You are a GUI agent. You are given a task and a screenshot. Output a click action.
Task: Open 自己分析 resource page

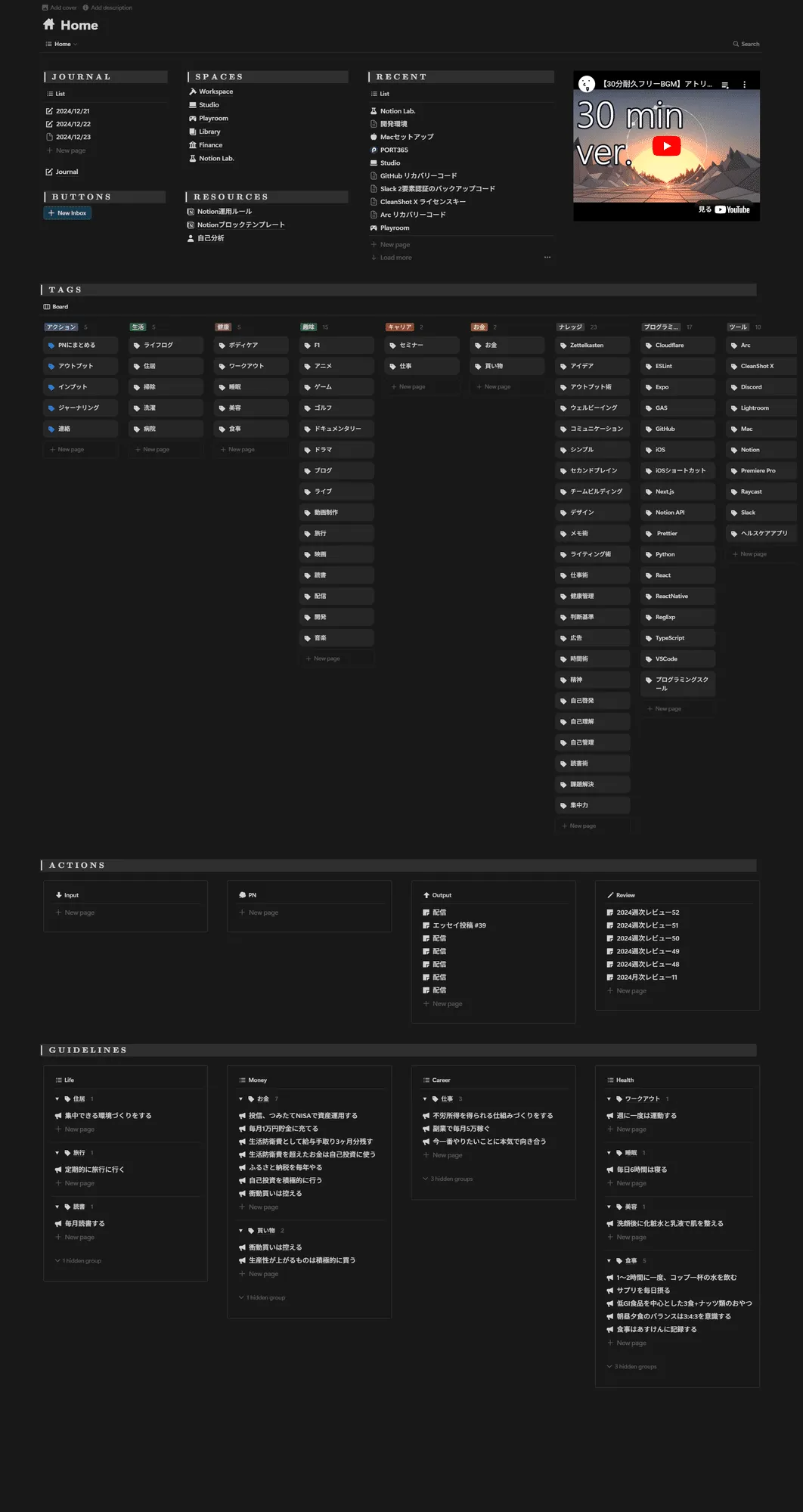point(206,238)
